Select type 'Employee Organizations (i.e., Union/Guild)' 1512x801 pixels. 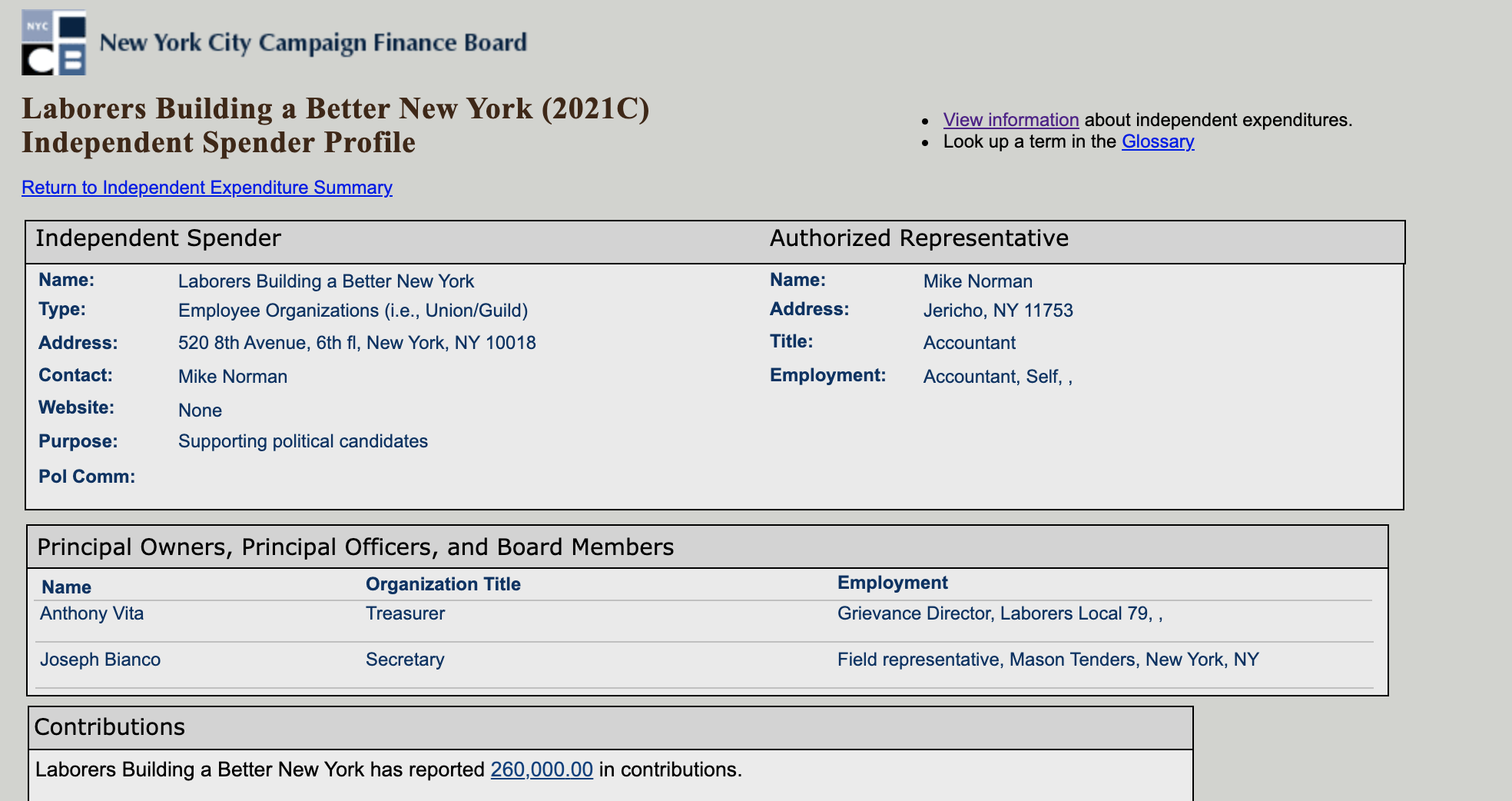pyautogui.click(x=353, y=311)
